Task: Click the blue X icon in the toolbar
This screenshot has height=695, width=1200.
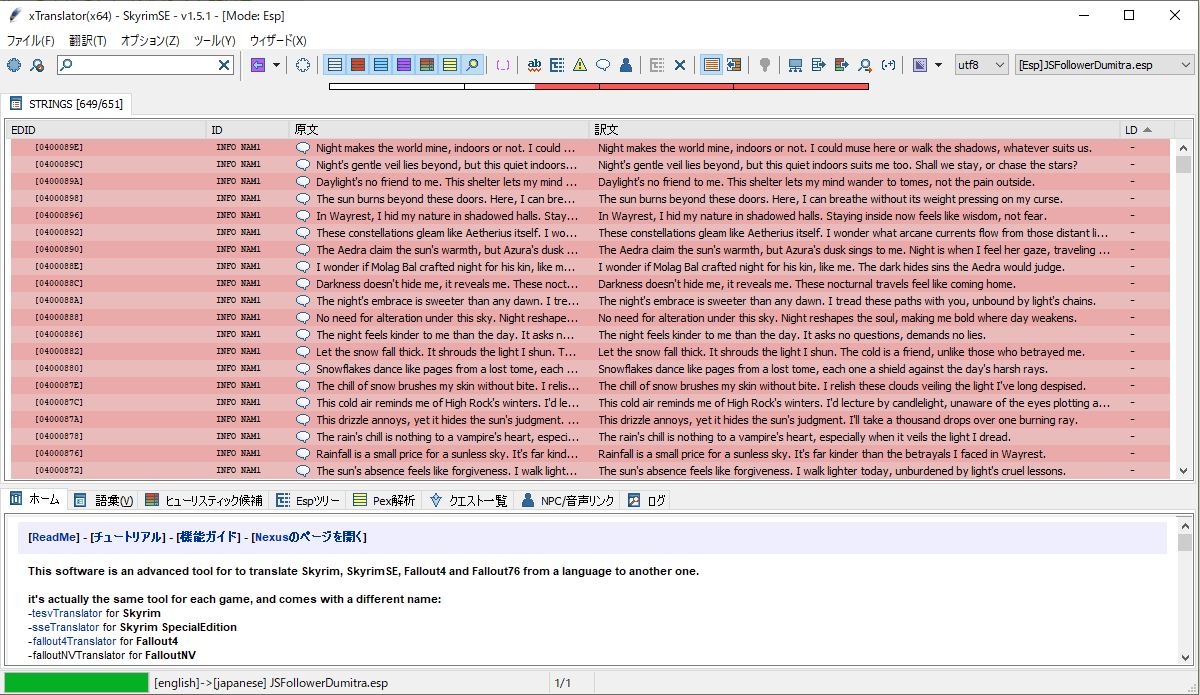Action: (680, 65)
